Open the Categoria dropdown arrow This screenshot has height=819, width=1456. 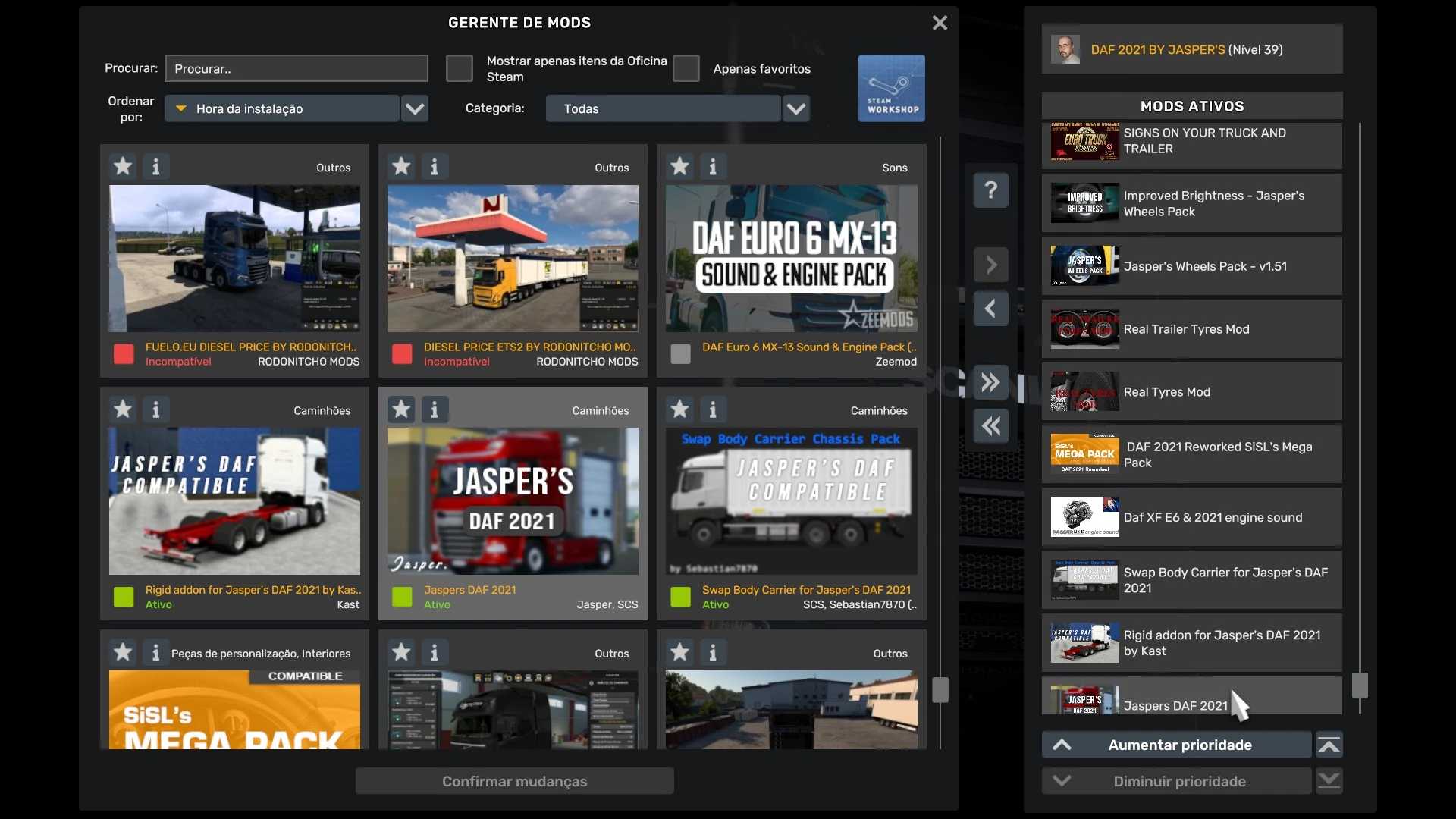796,108
